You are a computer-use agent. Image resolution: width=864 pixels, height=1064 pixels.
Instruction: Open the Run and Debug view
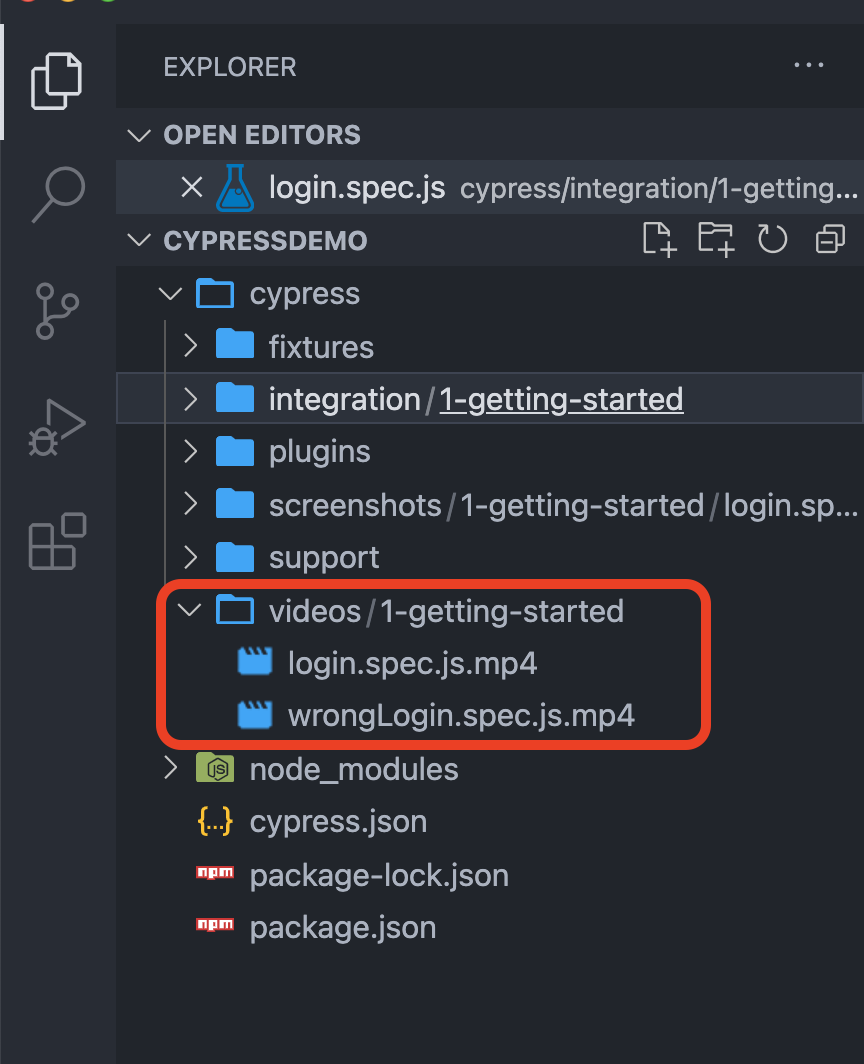coord(58,427)
